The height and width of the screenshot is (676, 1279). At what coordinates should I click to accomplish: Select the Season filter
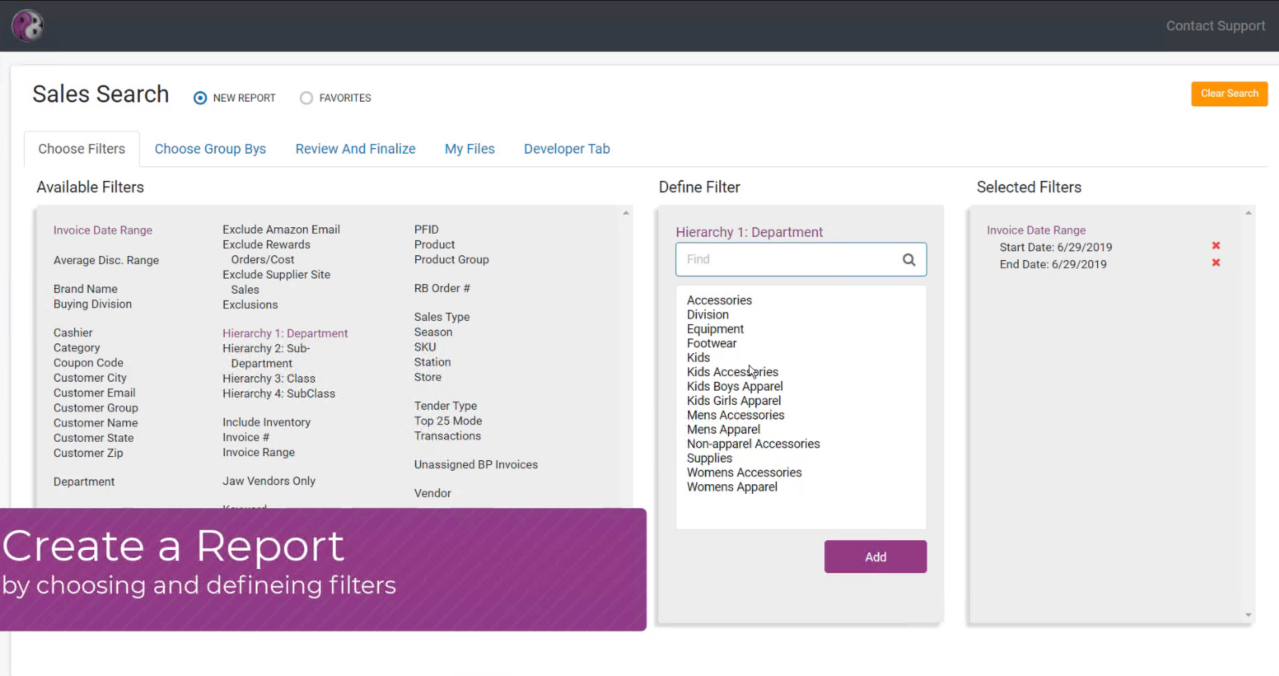click(433, 332)
